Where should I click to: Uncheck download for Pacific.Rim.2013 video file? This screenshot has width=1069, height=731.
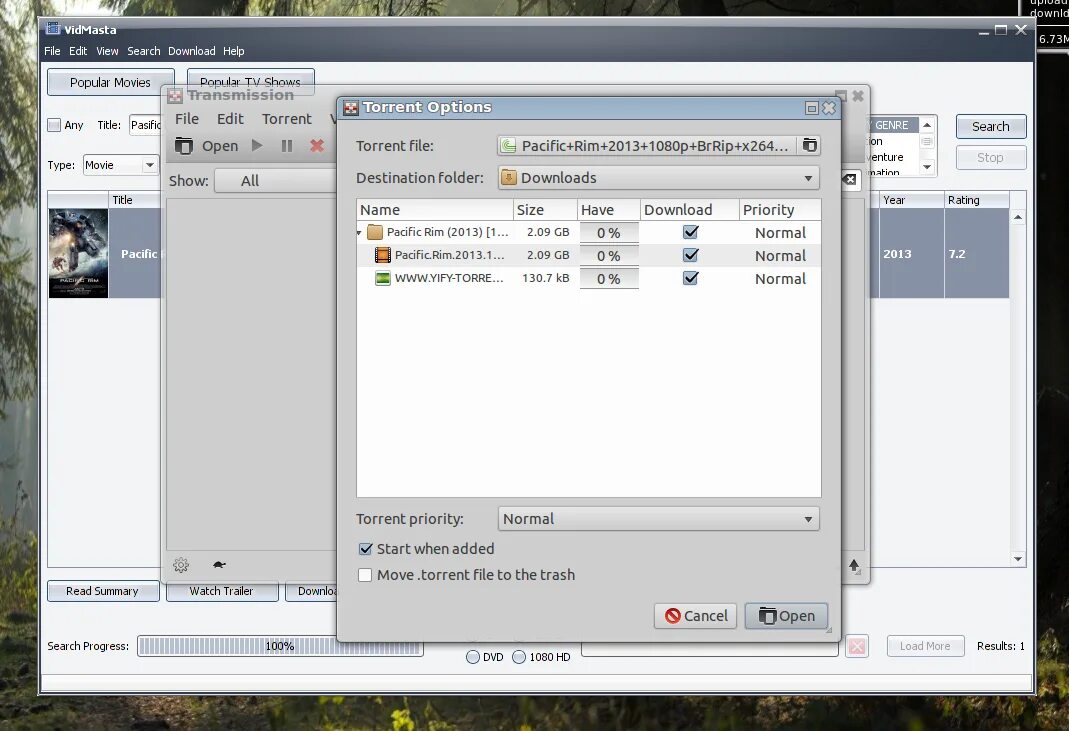coord(691,255)
